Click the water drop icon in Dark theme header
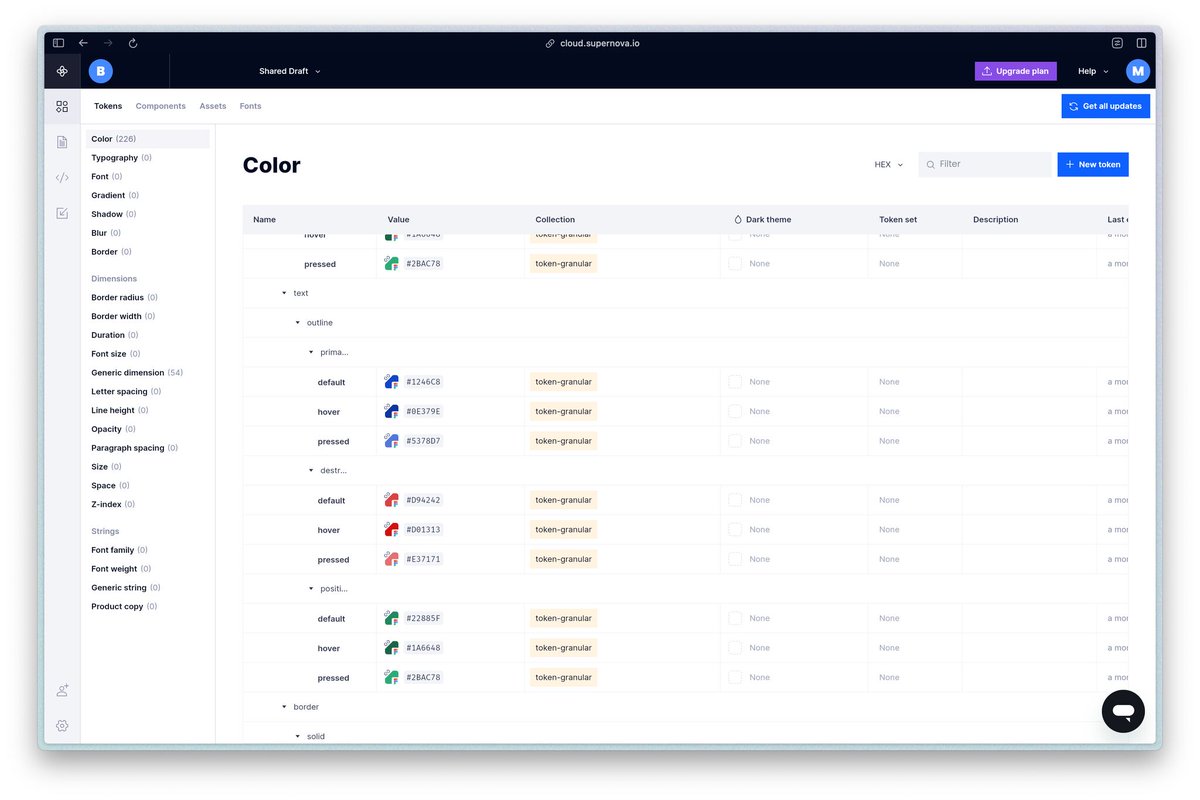1200x800 pixels. pyautogui.click(x=738, y=219)
